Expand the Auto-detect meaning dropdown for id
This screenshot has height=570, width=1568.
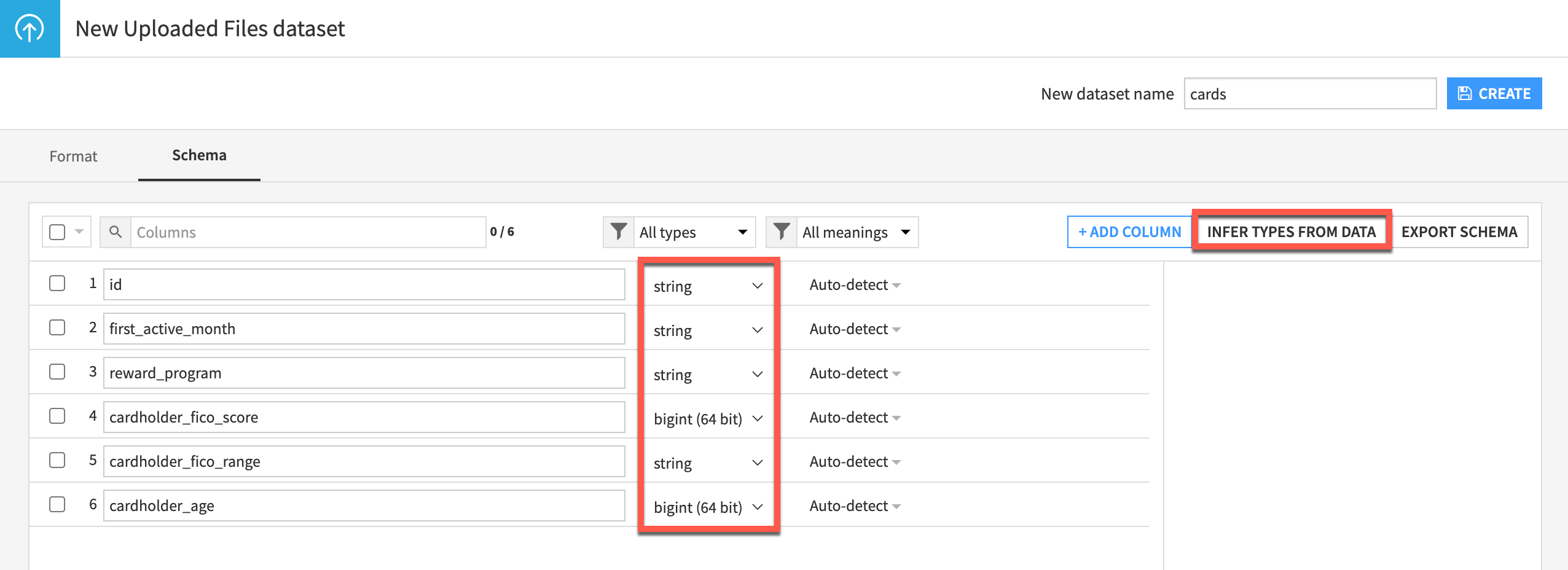pyautogui.click(x=855, y=284)
